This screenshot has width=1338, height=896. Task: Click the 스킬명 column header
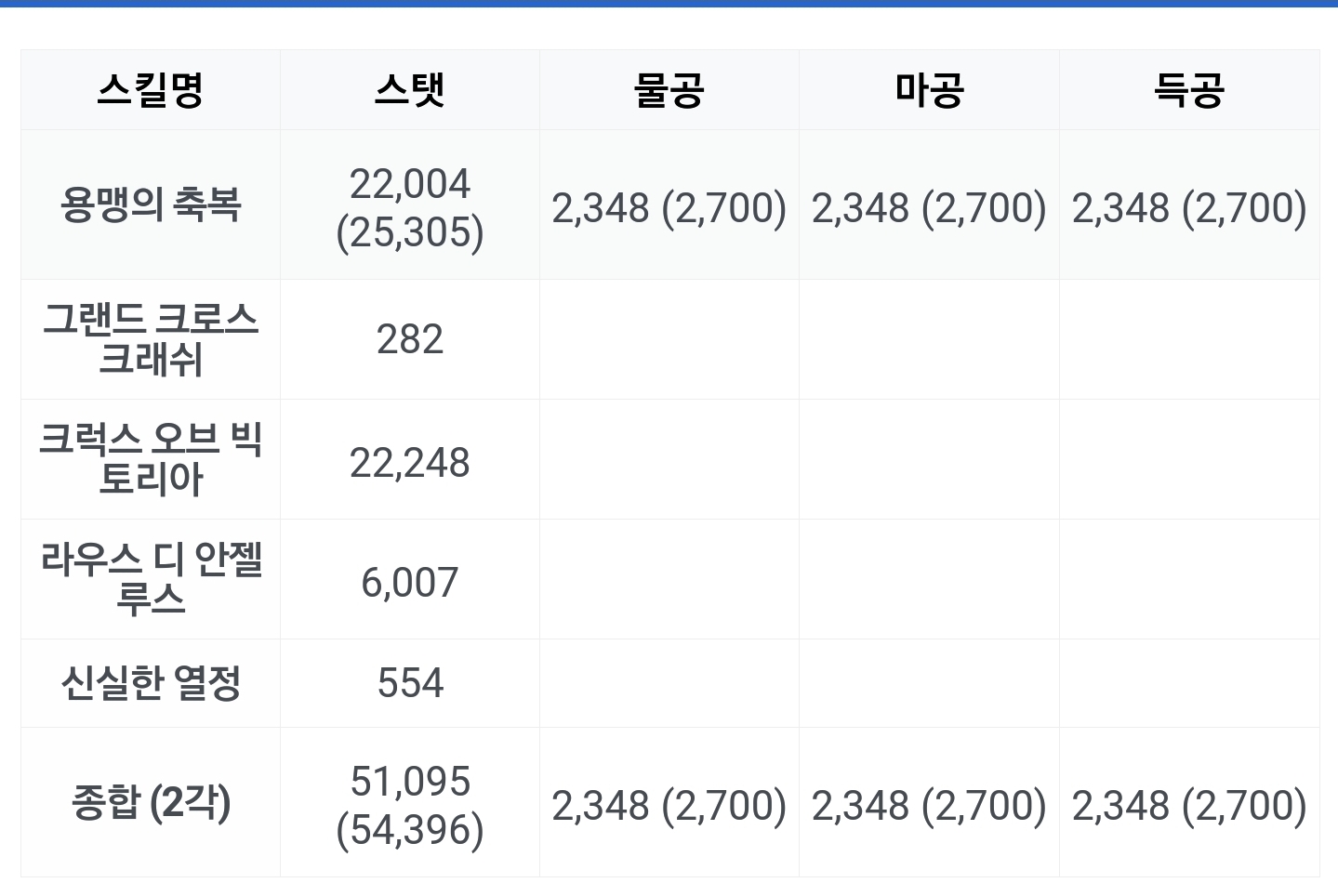click(x=150, y=90)
